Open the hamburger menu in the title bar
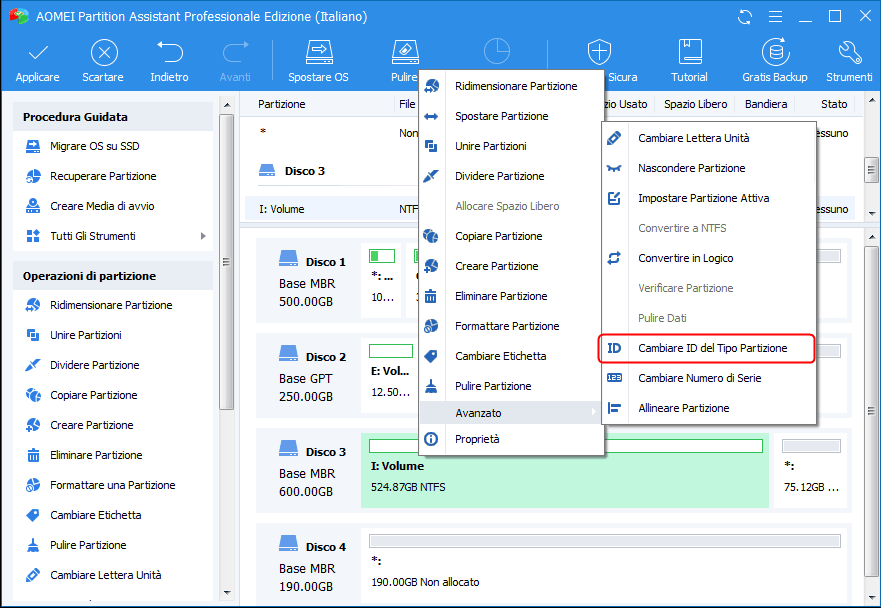The width and height of the screenshot is (881, 608). (x=775, y=17)
